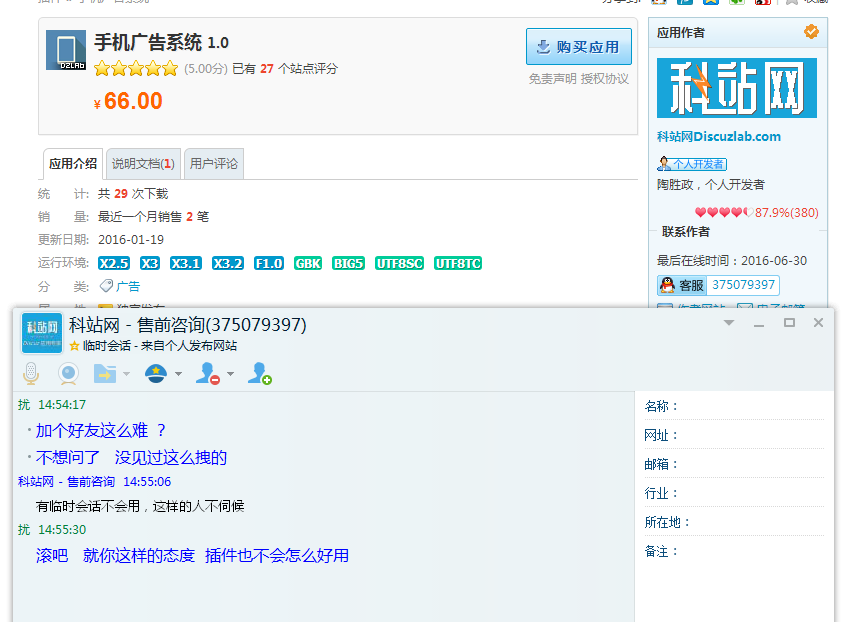
Task: Click the add friend icon
Action: 260,374
